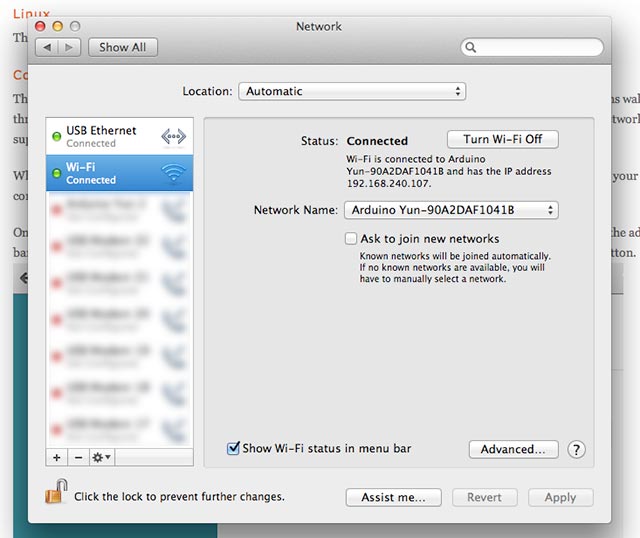The height and width of the screenshot is (538, 640).
Task: Open the Location dropdown set to Automatic
Action: tap(351, 91)
